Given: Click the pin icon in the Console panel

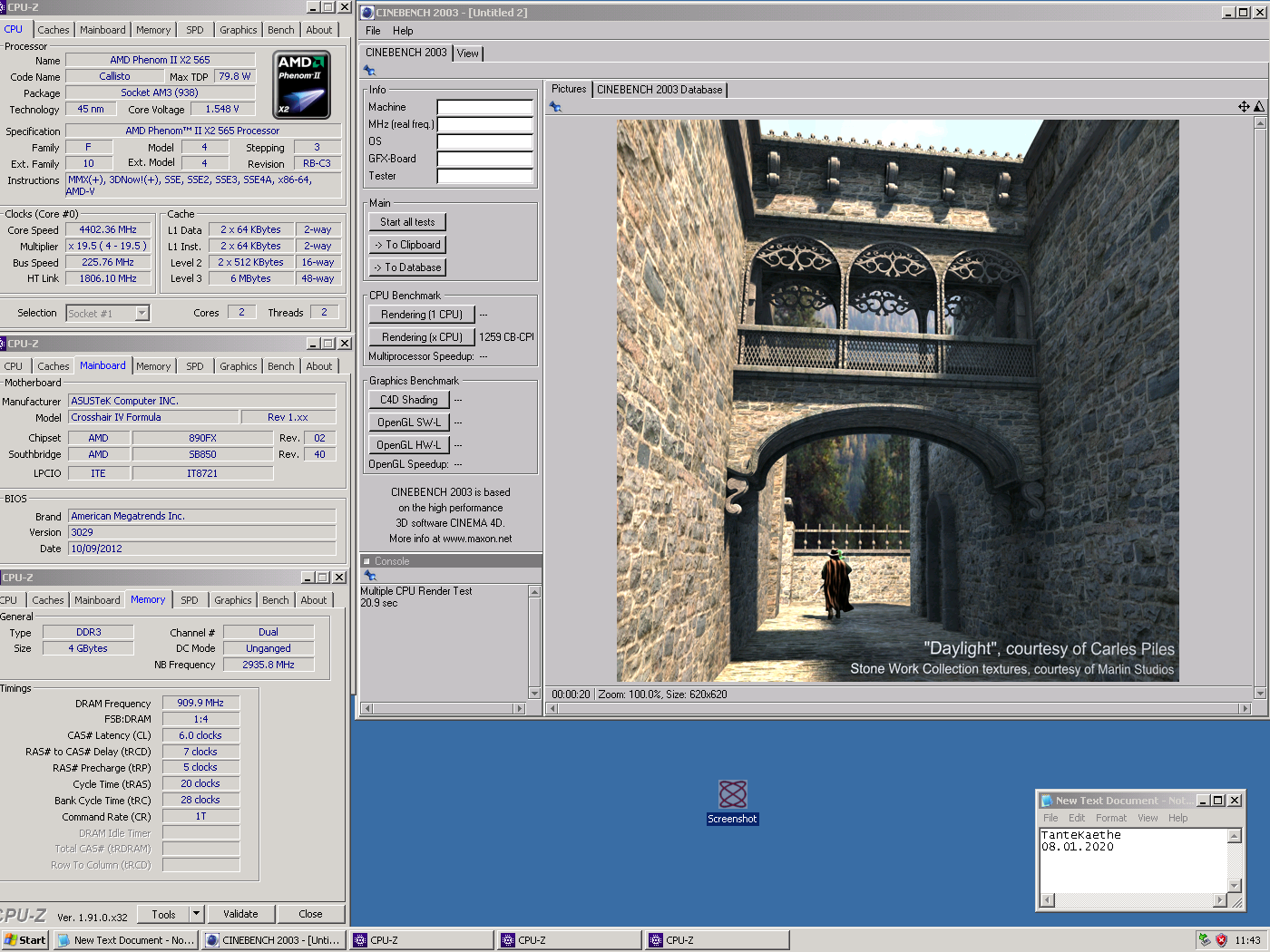Looking at the screenshot, I should point(369,575).
